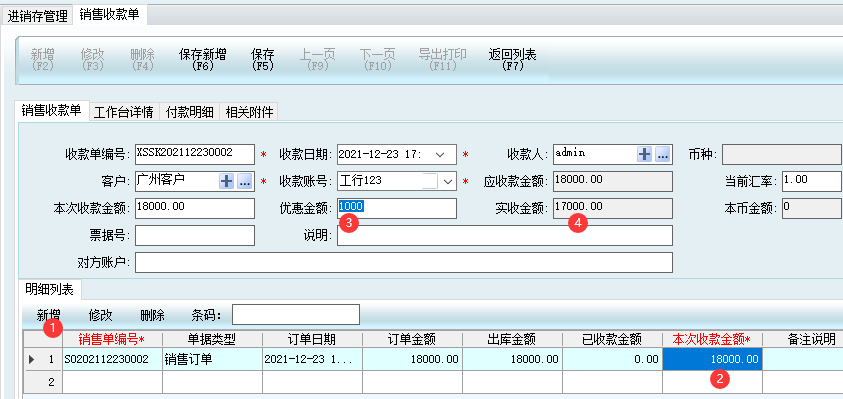Switch to 进销存管理 top tab

coord(37,16)
